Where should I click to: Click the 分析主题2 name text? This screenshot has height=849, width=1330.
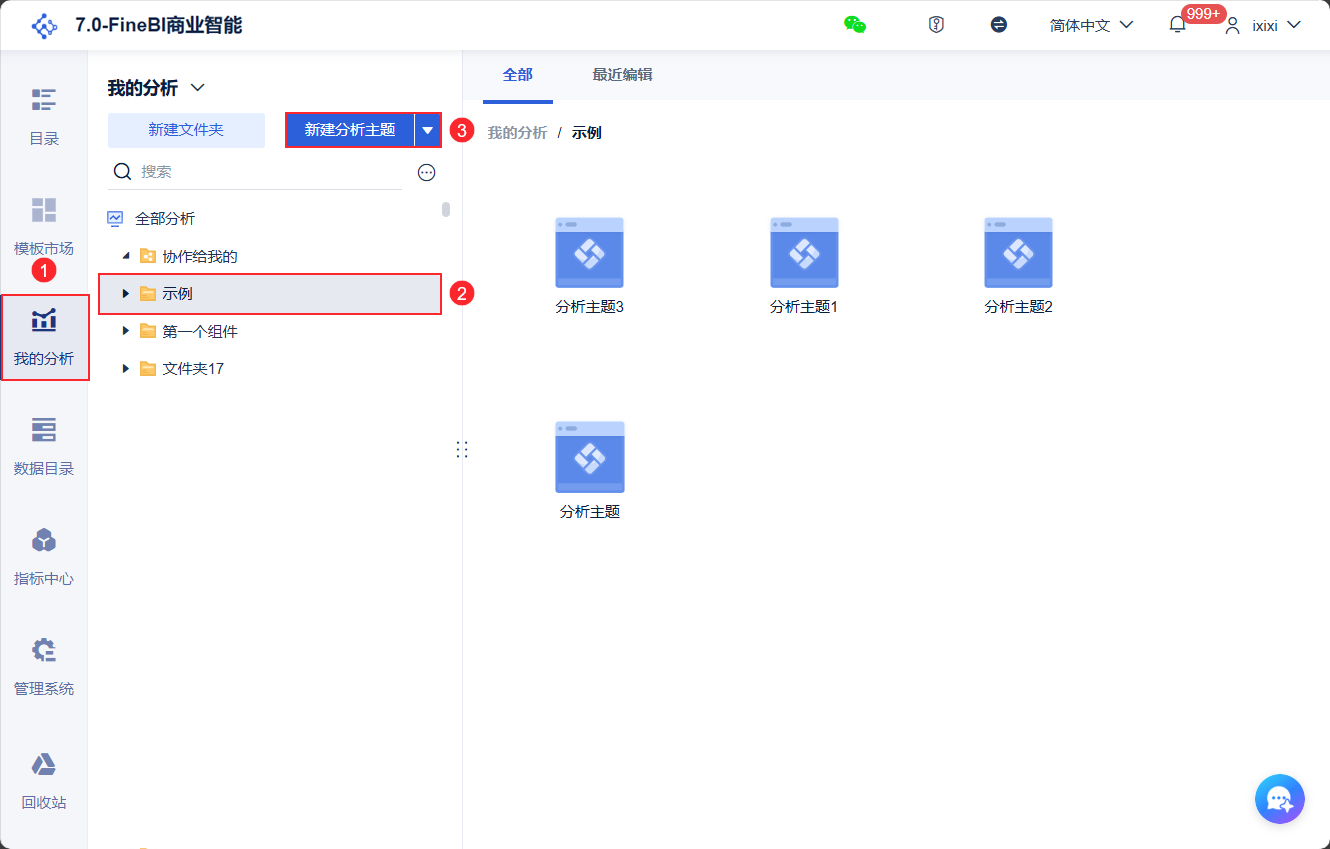pyautogui.click(x=1018, y=307)
